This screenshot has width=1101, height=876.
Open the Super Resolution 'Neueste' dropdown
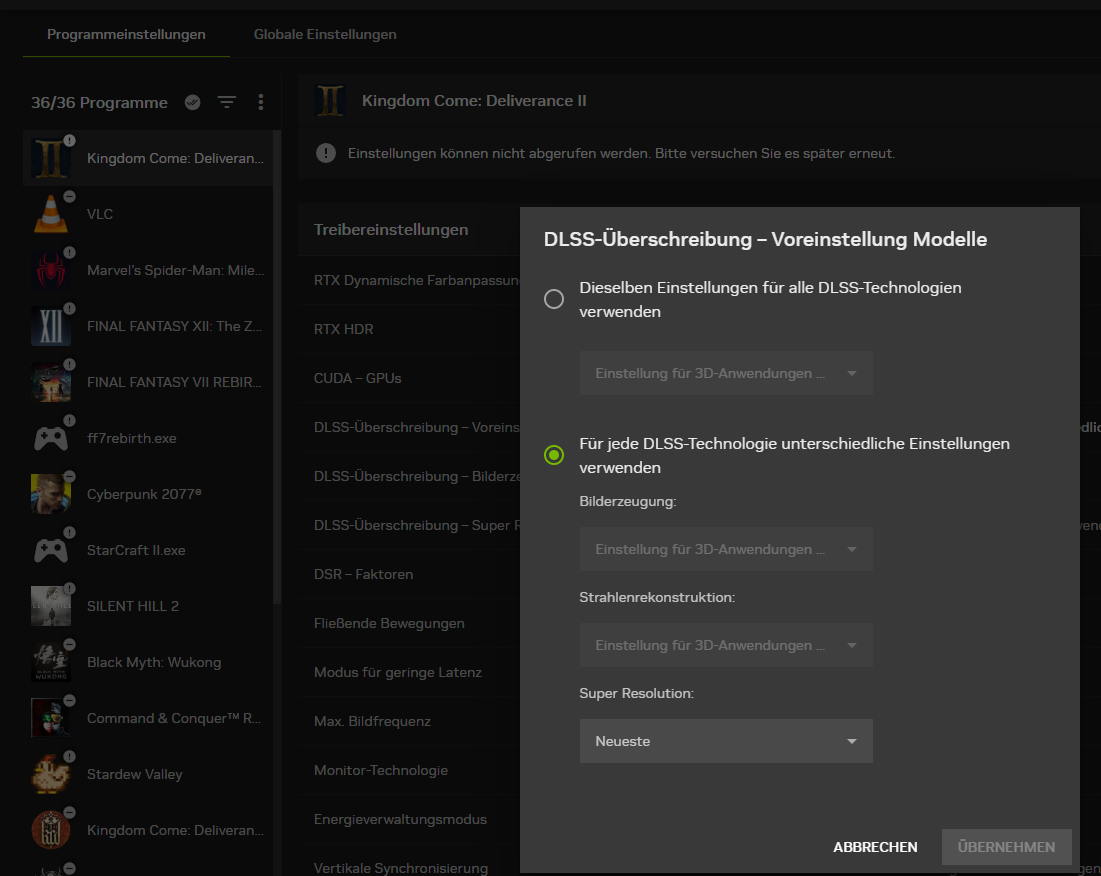click(726, 741)
